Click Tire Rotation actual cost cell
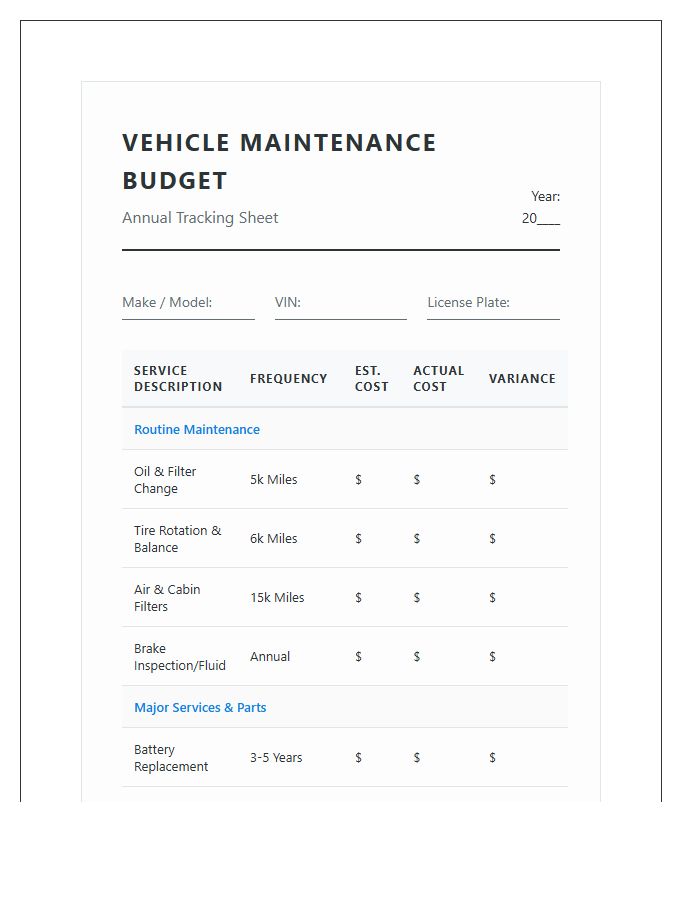 [439, 538]
